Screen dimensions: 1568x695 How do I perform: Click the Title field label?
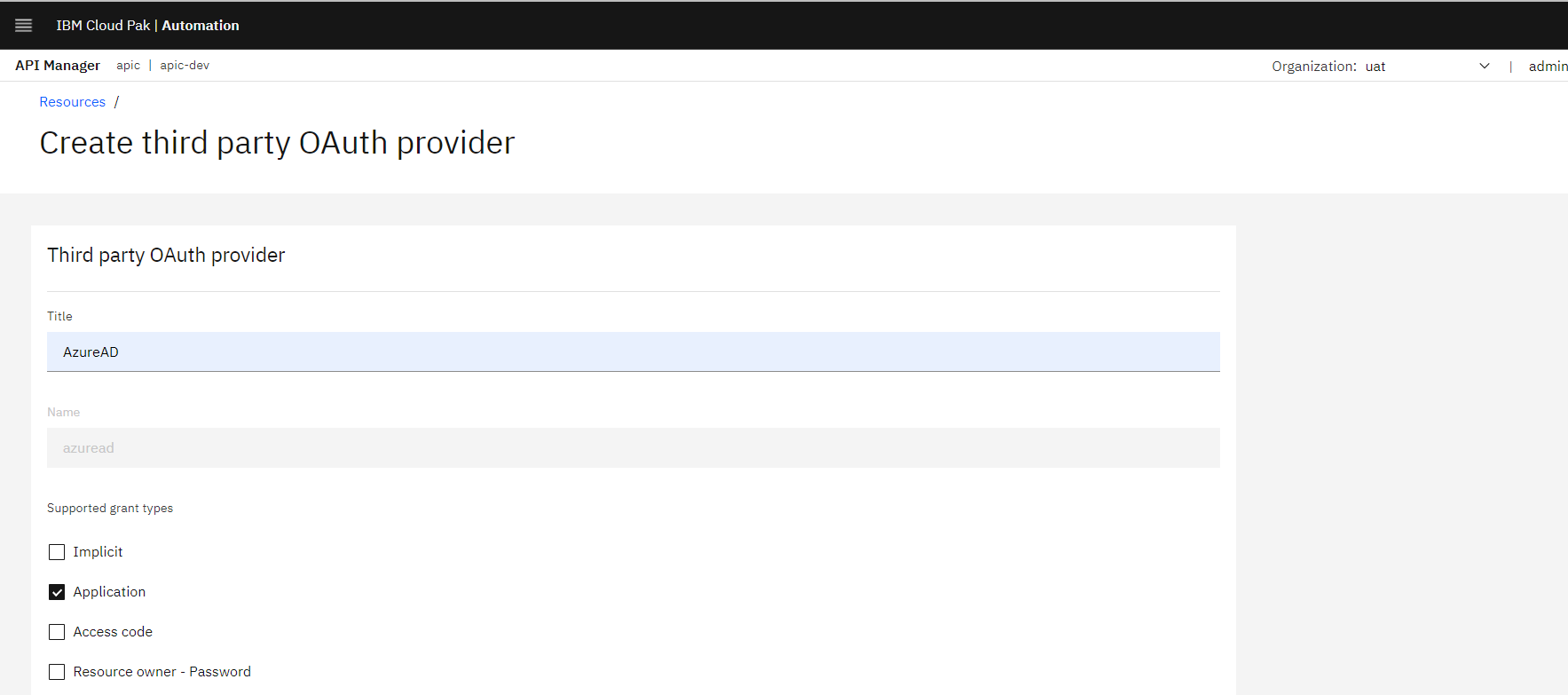click(x=59, y=317)
